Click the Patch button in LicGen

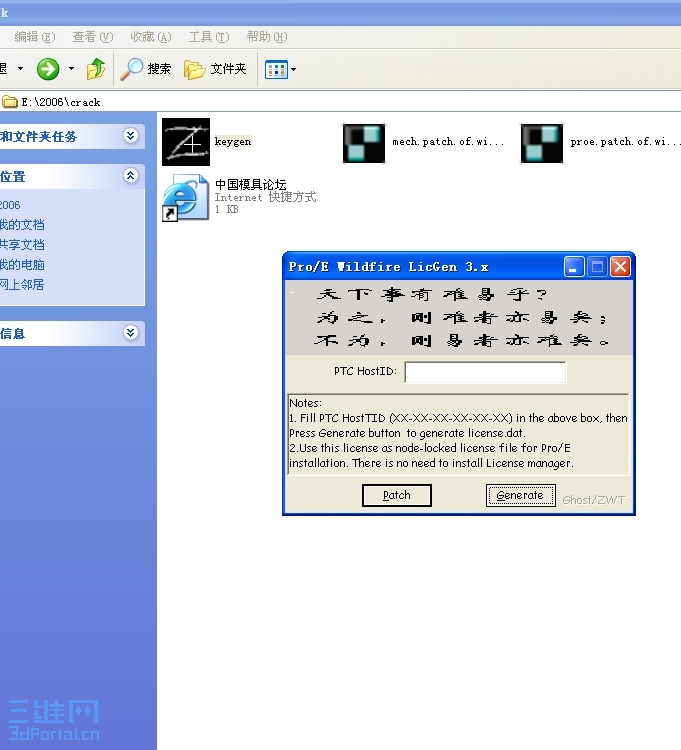(396, 495)
